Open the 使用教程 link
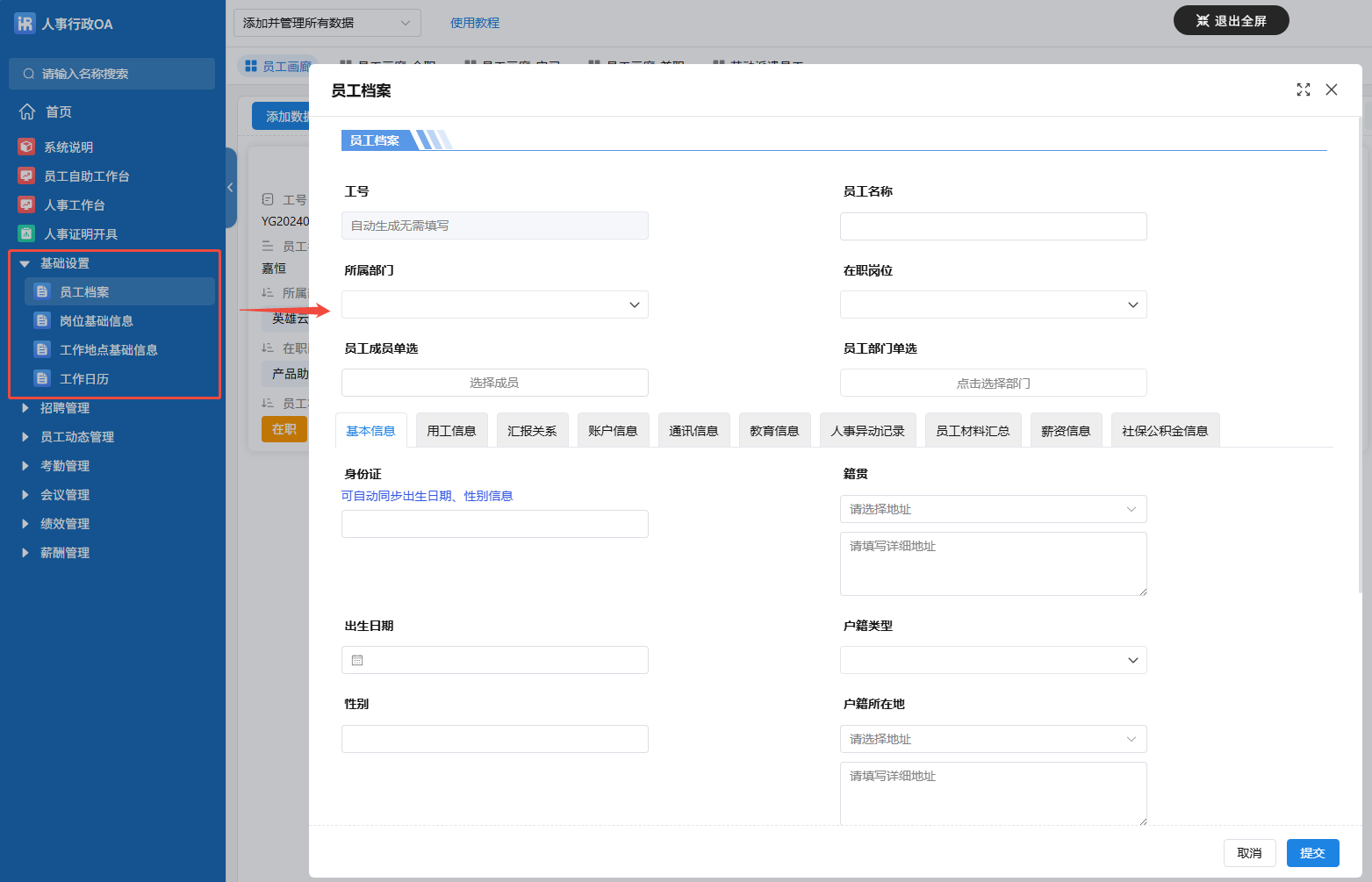This screenshot has height=882, width=1372. click(474, 23)
